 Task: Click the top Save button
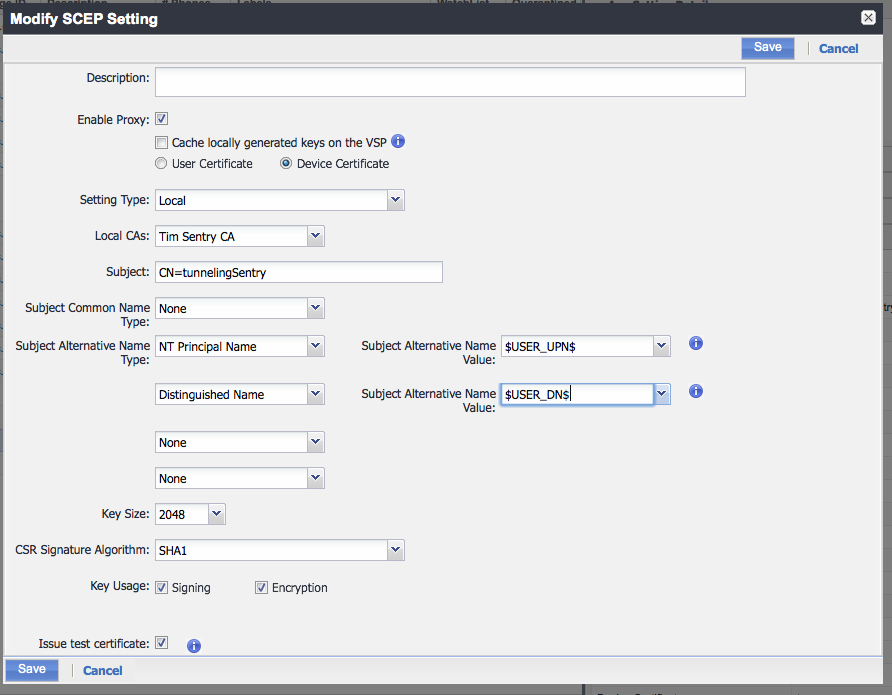tap(767, 47)
